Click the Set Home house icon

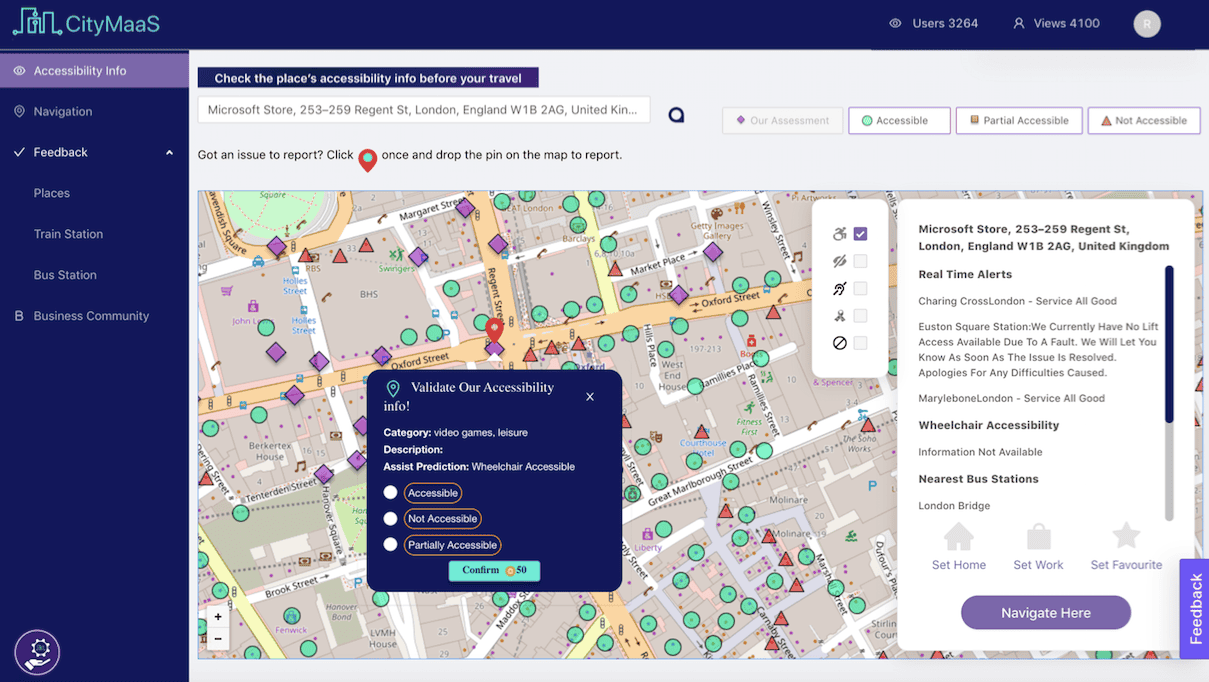point(958,537)
